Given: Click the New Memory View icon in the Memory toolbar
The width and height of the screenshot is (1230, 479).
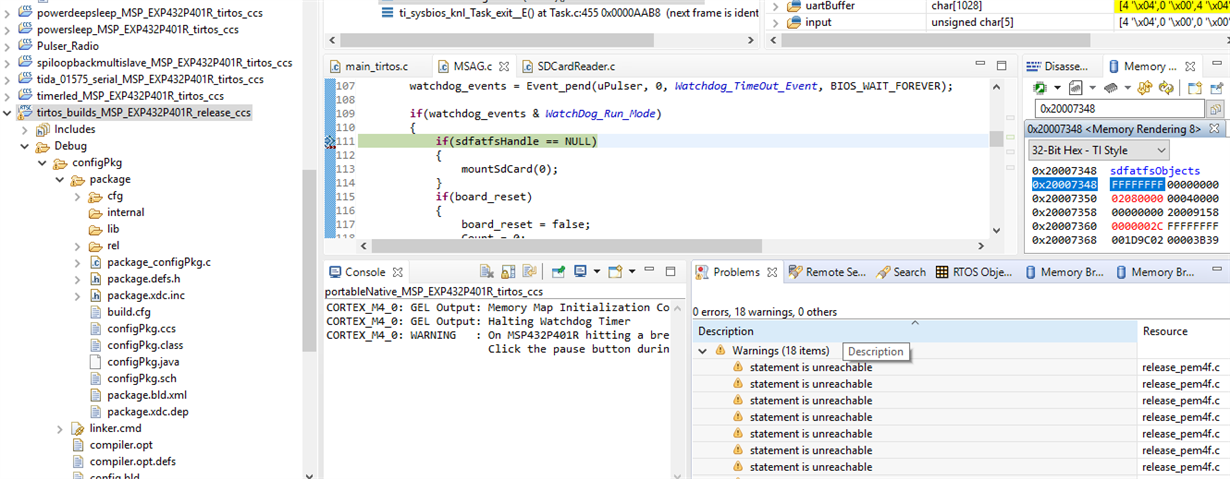Looking at the screenshot, I should coord(1195,88).
